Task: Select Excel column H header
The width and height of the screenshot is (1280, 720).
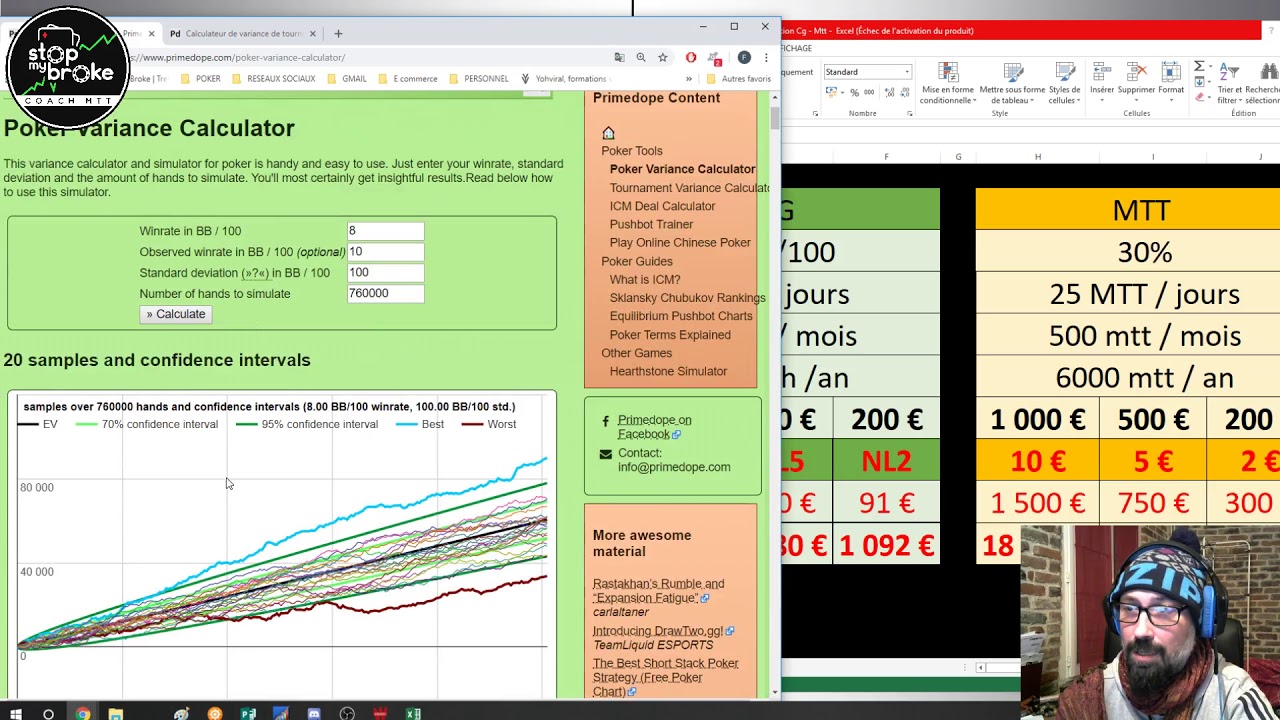Action: (1037, 157)
